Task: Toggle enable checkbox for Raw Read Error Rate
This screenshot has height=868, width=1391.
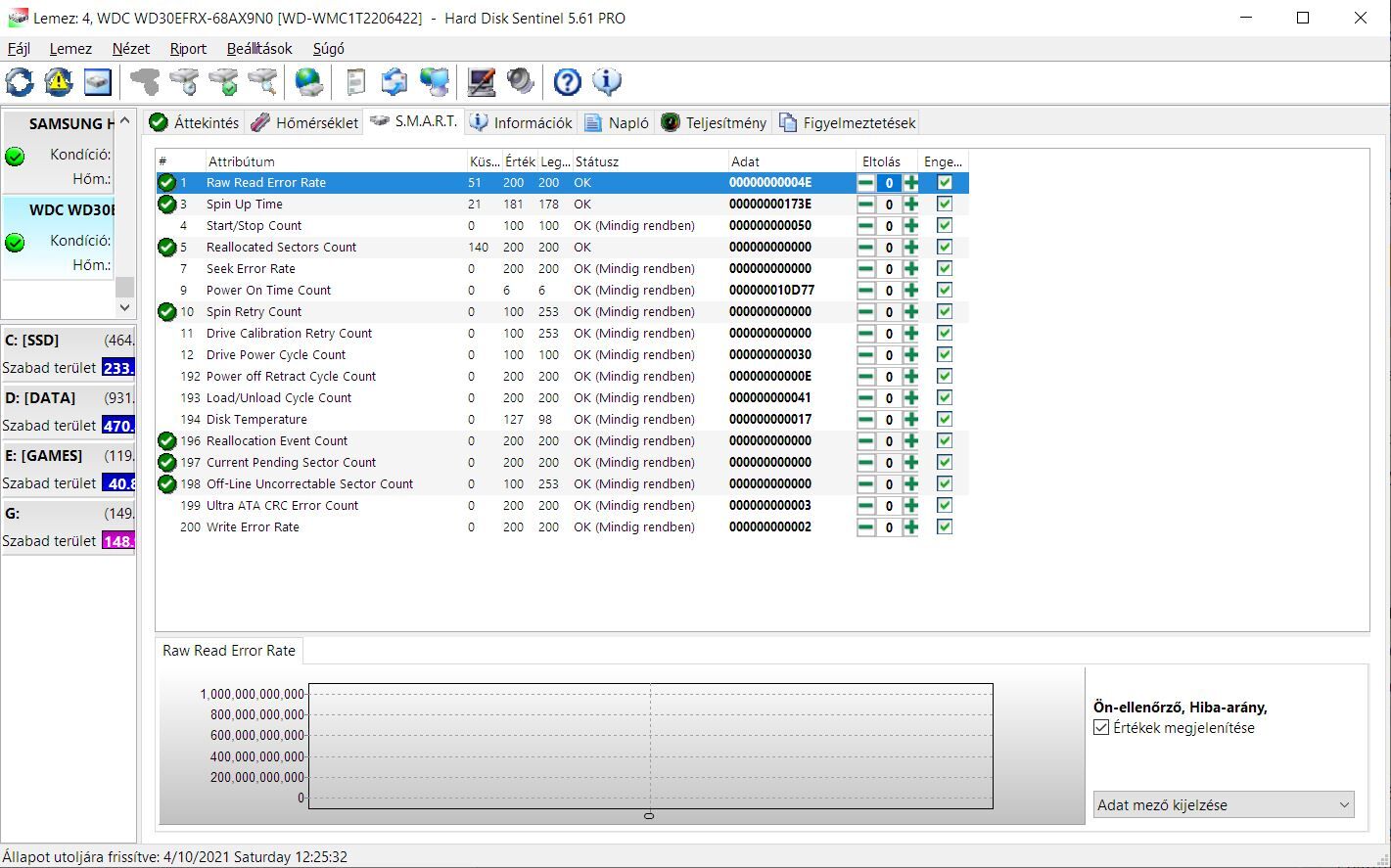Action: click(x=945, y=183)
